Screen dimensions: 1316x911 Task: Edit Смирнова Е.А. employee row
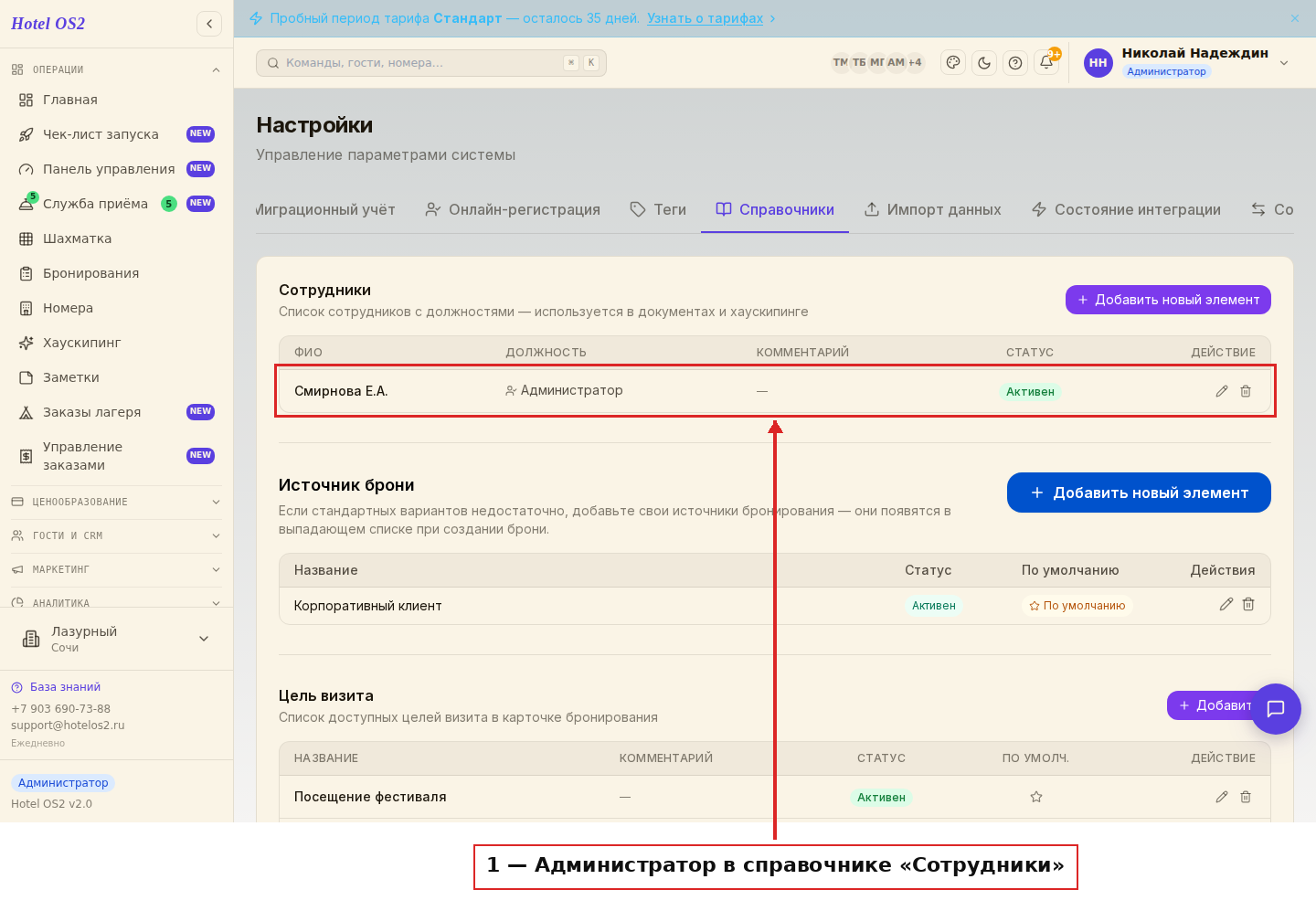click(1222, 391)
